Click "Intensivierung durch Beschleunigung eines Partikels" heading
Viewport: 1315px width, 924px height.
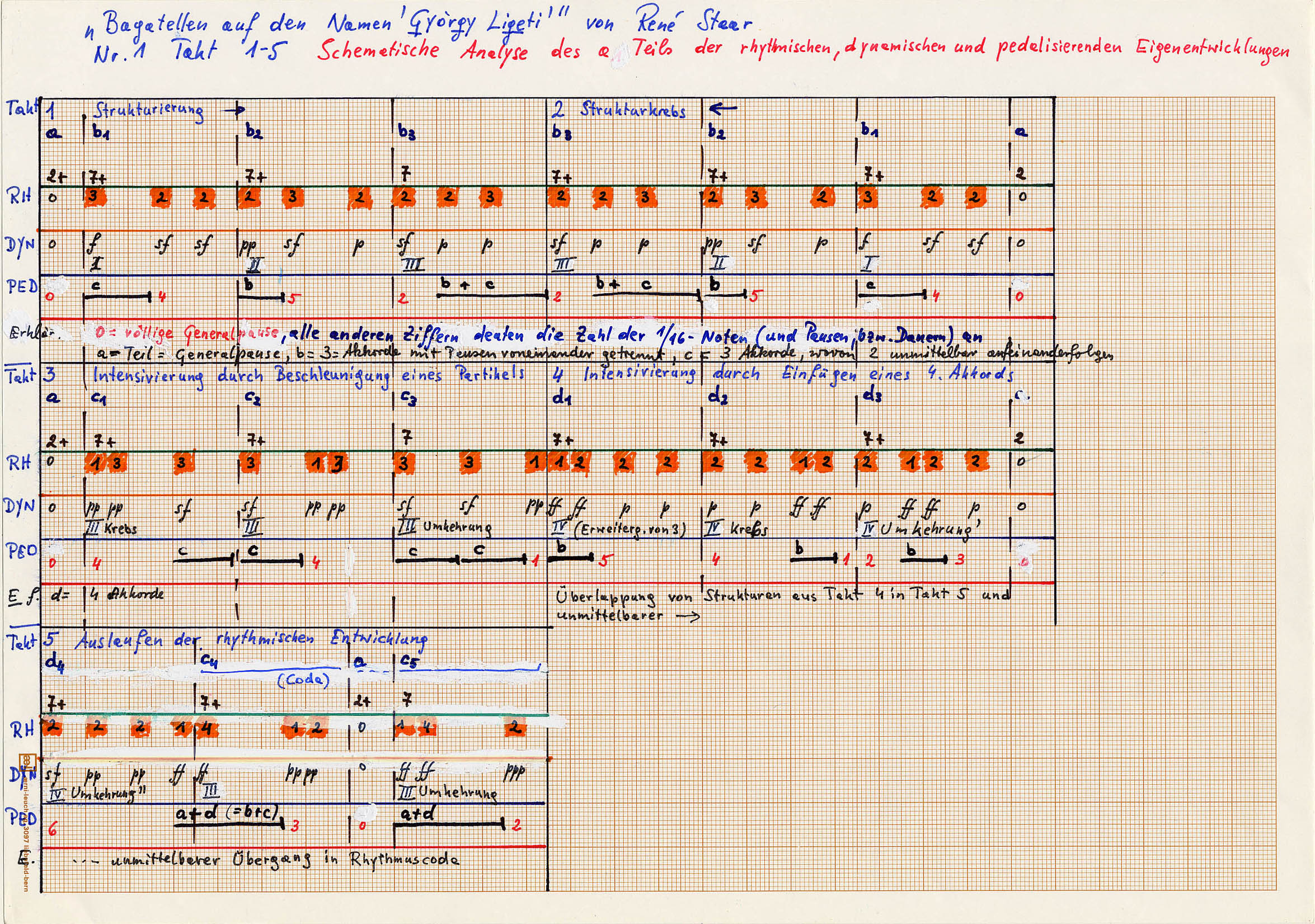pos(309,375)
